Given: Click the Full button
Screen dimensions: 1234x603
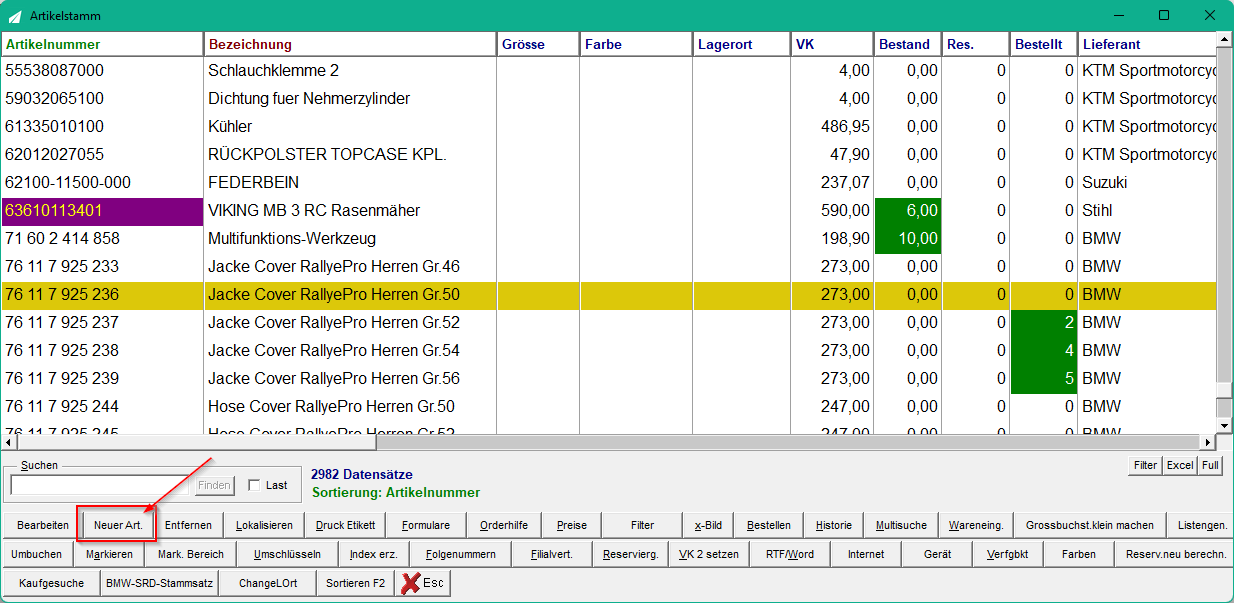Looking at the screenshot, I should click(1210, 465).
